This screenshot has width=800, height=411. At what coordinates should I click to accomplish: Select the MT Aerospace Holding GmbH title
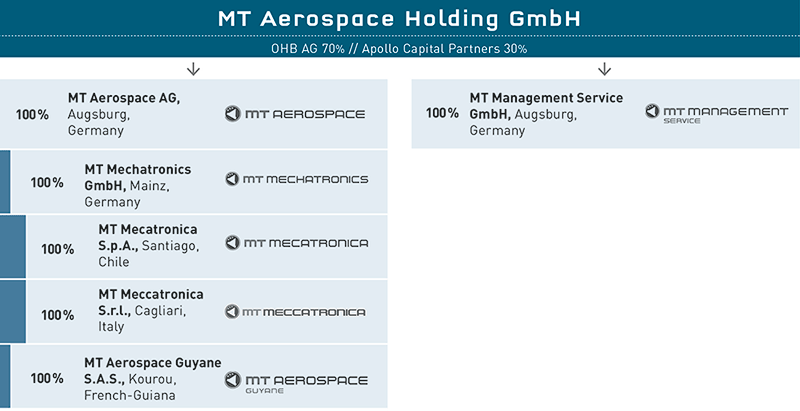(399, 19)
